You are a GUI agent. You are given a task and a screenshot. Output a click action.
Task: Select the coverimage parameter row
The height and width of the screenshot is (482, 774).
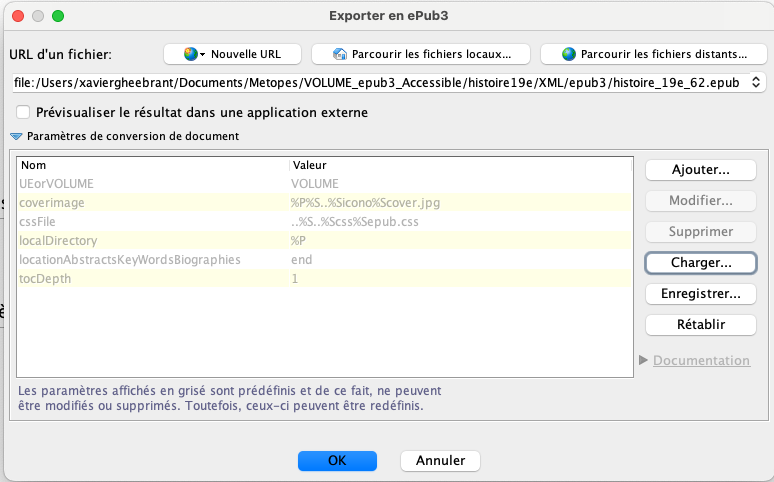coord(324,202)
